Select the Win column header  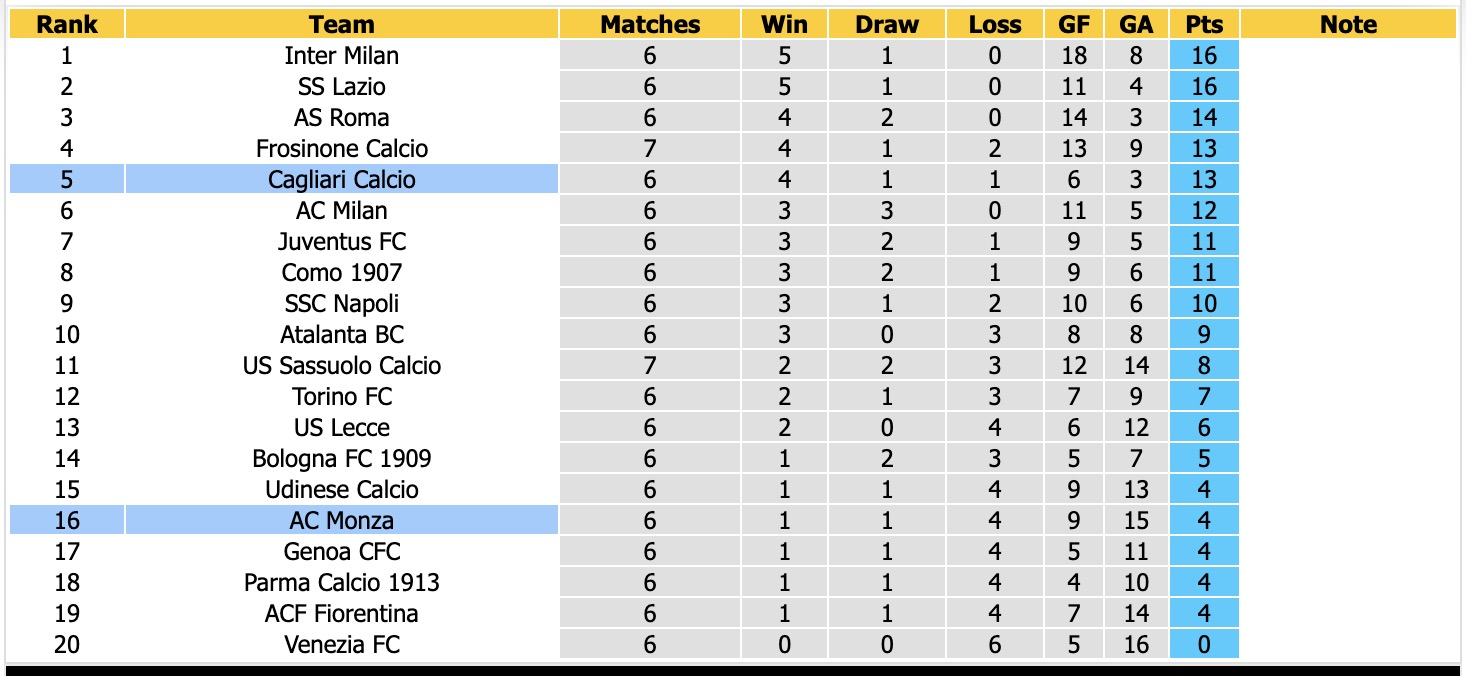pyautogui.click(x=784, y=24)
